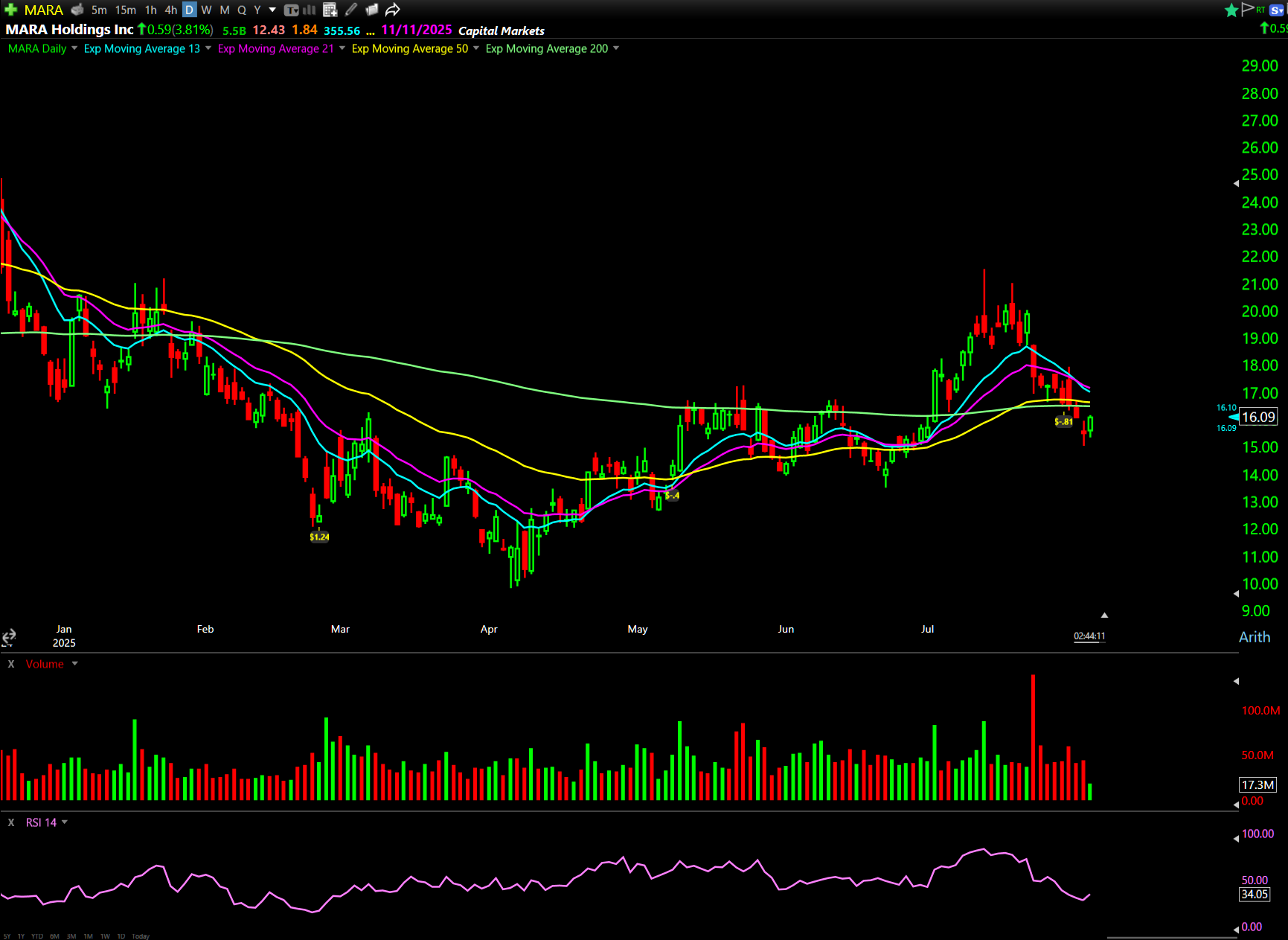Image resolution: width=1288 pixels, height=940 pixels.
Task: Select the 6M range button
Action: [54, 936]
